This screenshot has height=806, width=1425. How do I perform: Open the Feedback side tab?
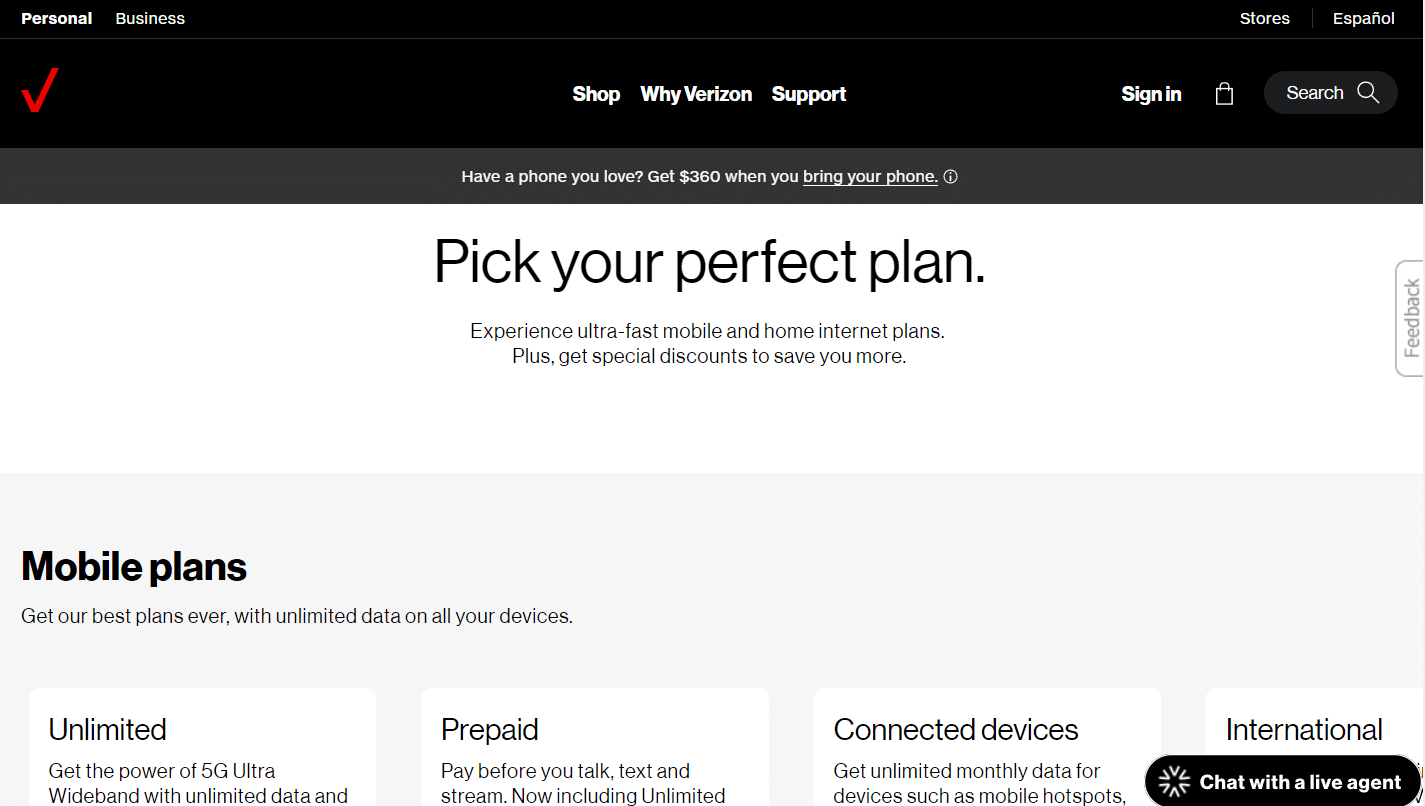[x=1411, y=318]
